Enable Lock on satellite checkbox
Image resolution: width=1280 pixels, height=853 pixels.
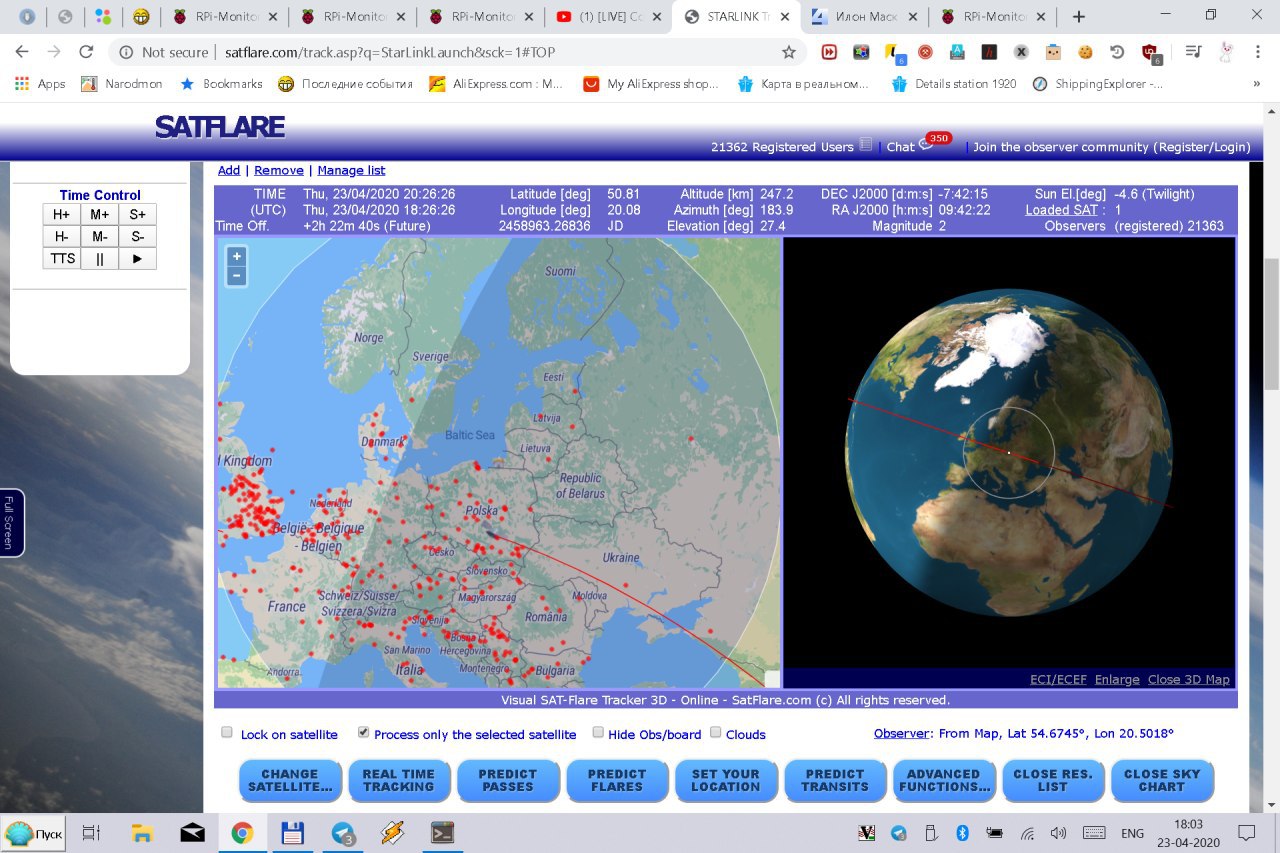coord(227,732)
